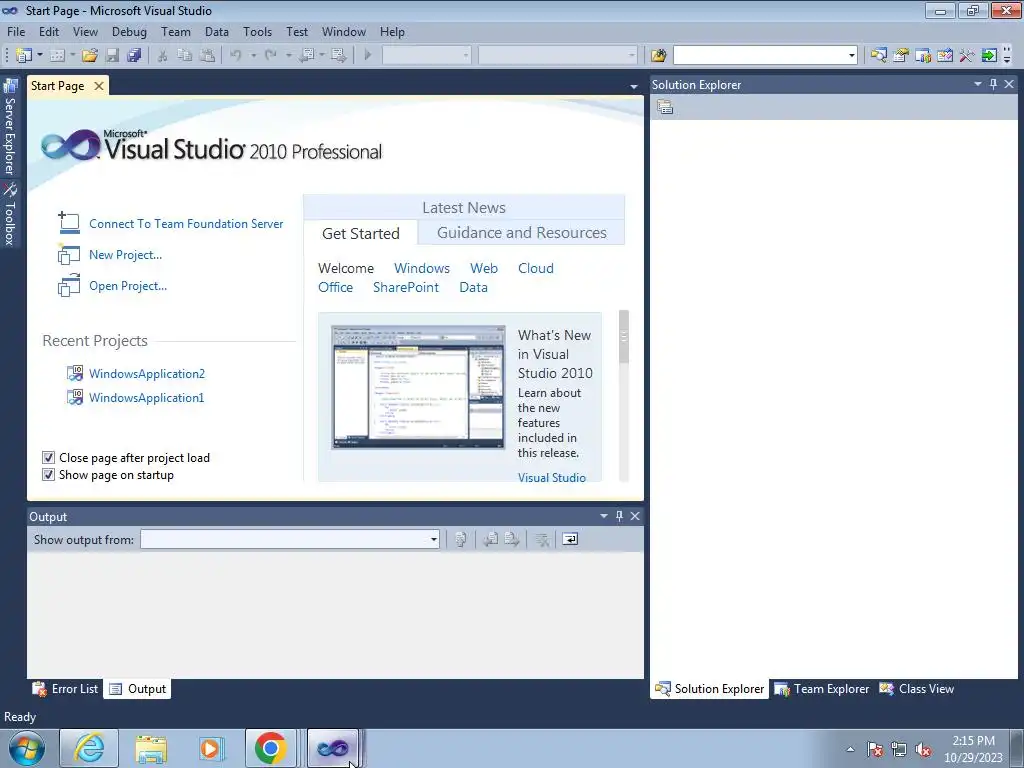Viewport: 1024px width, 768px height.
Task: Click the Open Project... link
Action: [x=128, y=286]
